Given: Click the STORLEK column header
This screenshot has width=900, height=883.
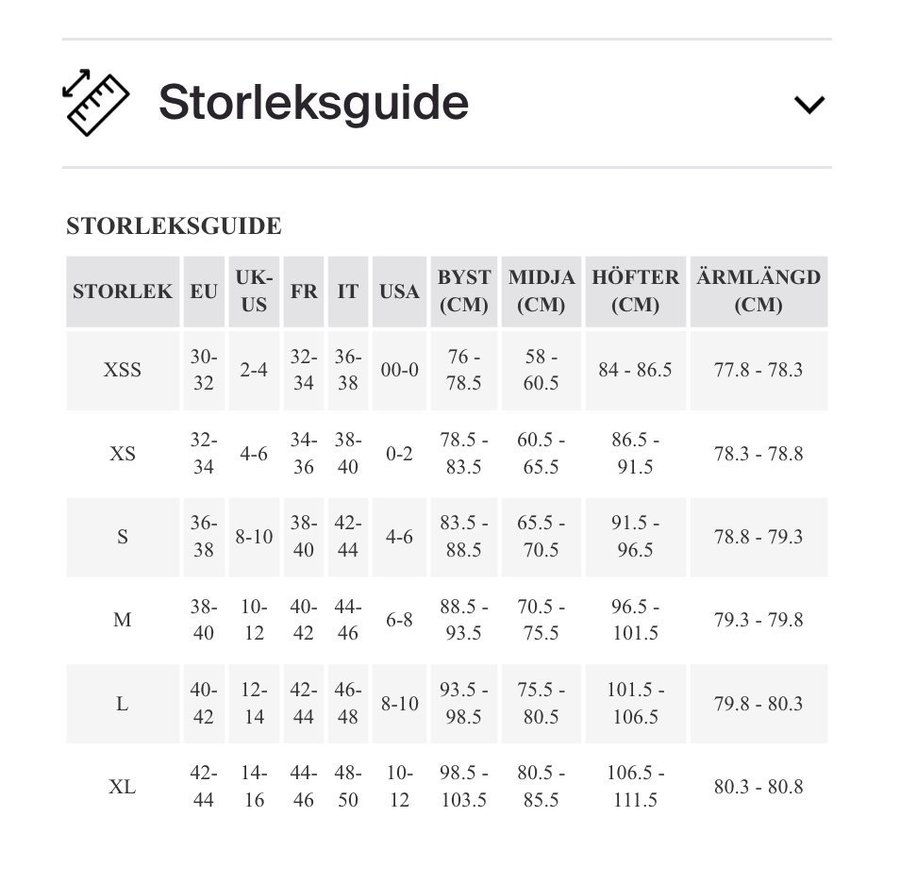Looking at the screenshot, I should (x=122, y=292).
